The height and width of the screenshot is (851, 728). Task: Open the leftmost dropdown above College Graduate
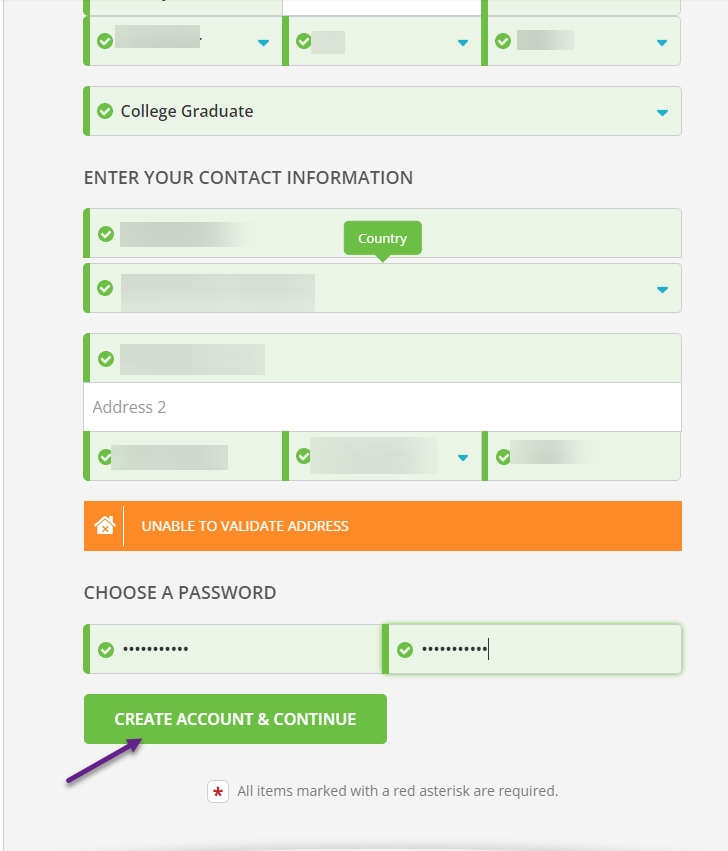[263, 42]
